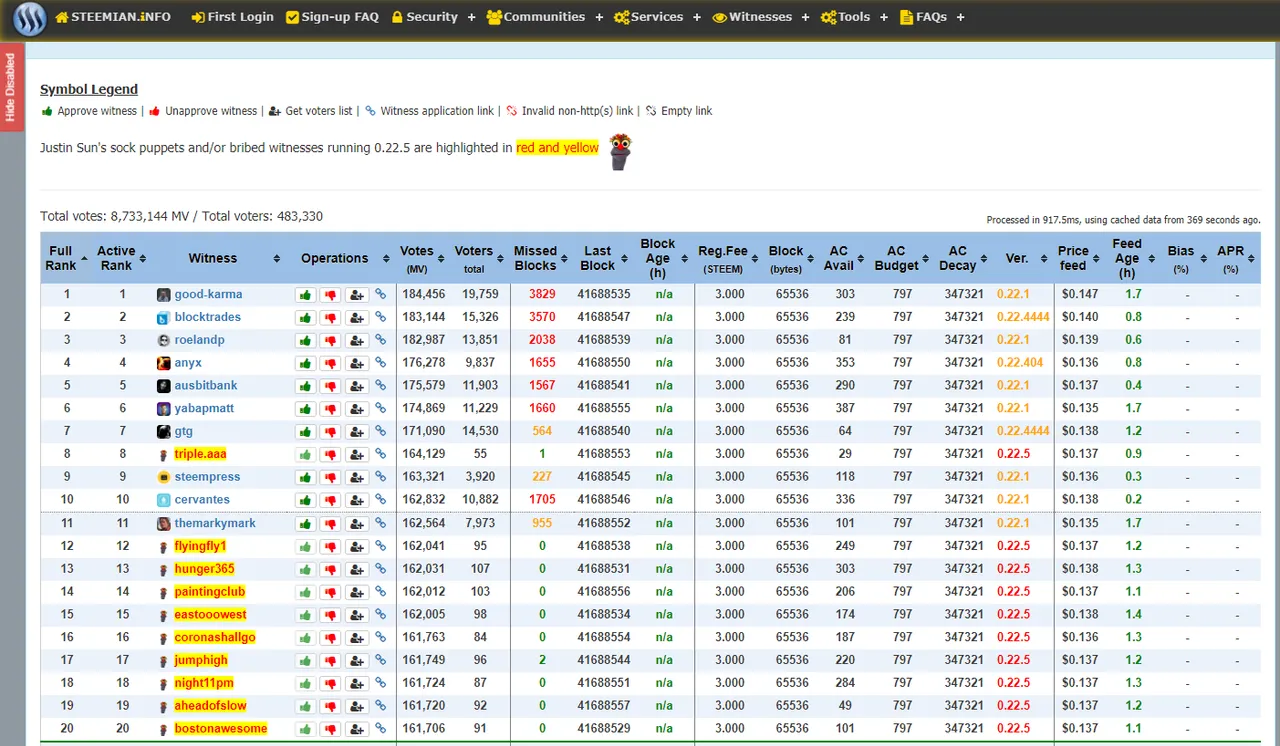
Task: Expand the FAQs menu
Action: point(932,17)
